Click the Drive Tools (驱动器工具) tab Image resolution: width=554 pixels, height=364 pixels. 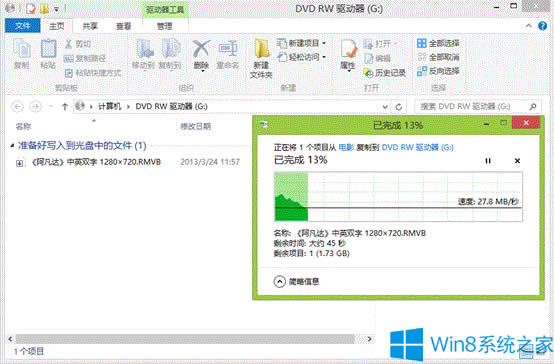(165, 10)
